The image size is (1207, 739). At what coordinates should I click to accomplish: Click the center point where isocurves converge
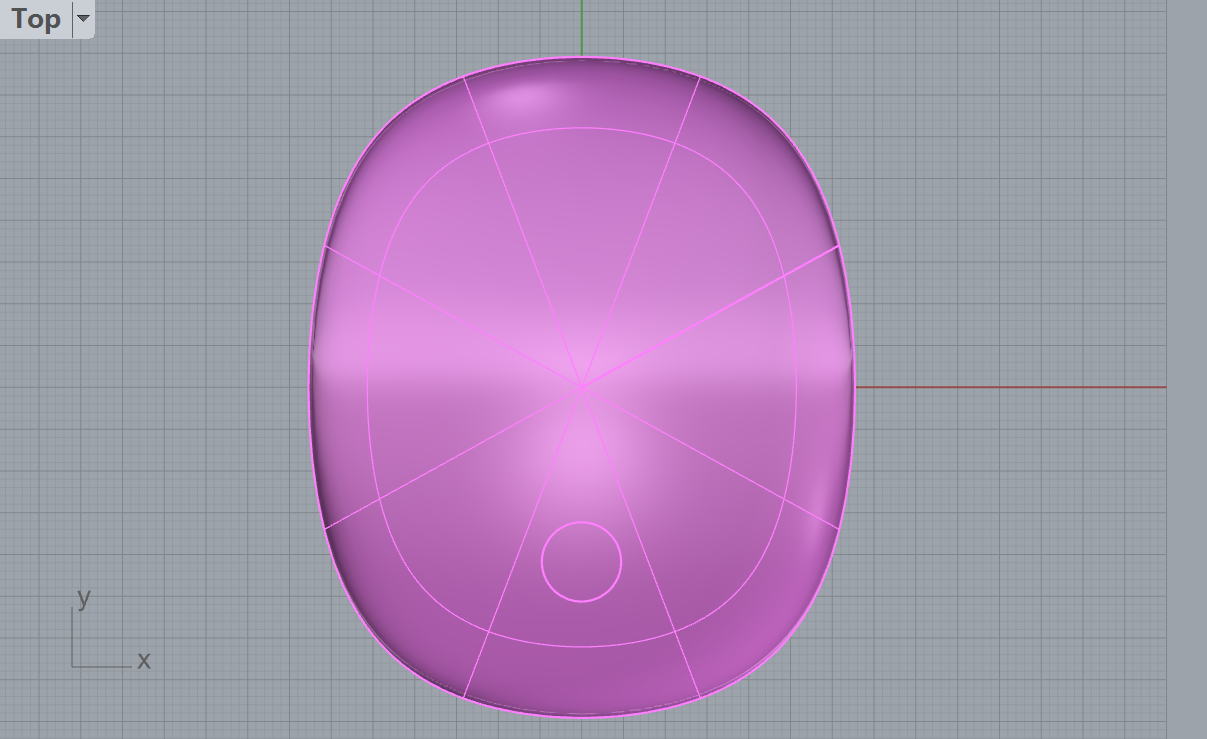pos(581,386)
